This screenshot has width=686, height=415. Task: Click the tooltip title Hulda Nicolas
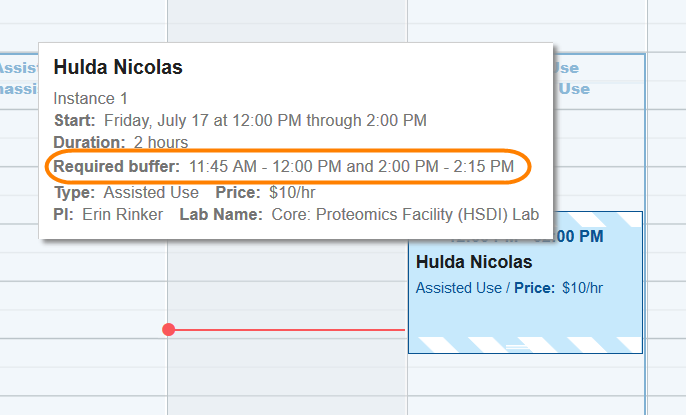(118, 68)
